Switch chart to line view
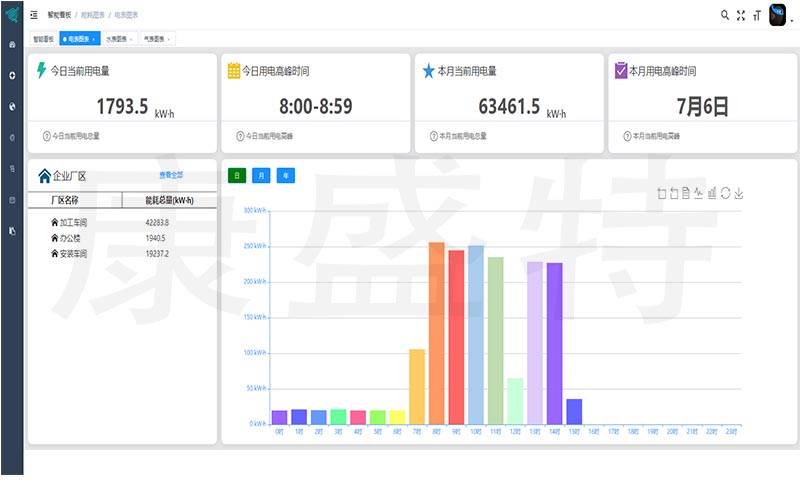The image size is (800, 496). (x=699, y=193)
